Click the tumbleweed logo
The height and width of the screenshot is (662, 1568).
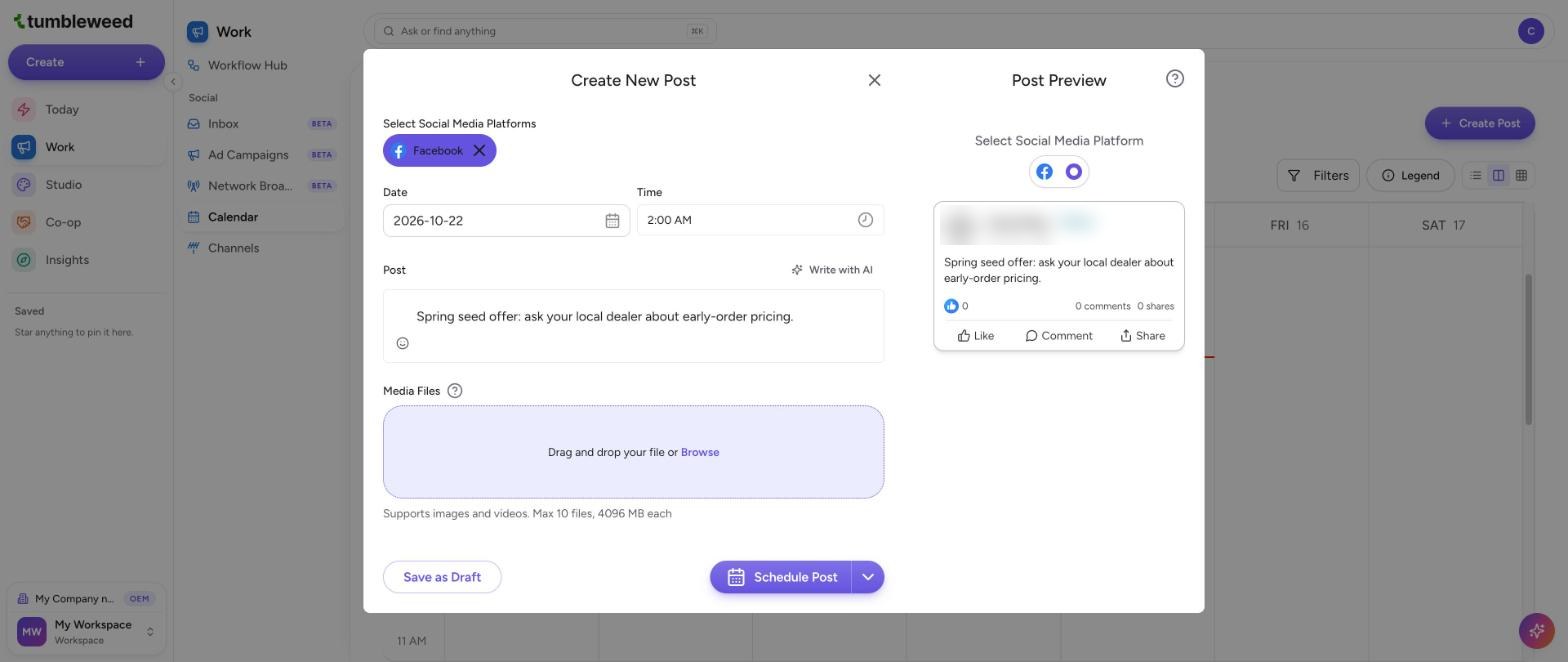[x=73, y=21]
